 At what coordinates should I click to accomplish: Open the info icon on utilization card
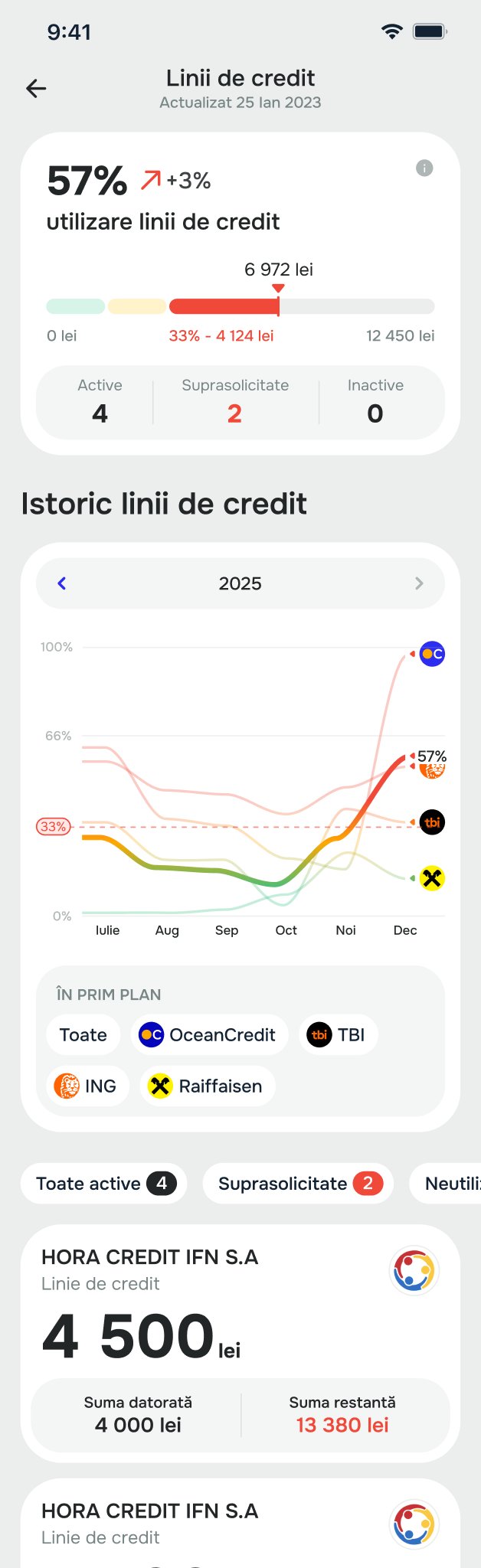[x=424, y=168]
